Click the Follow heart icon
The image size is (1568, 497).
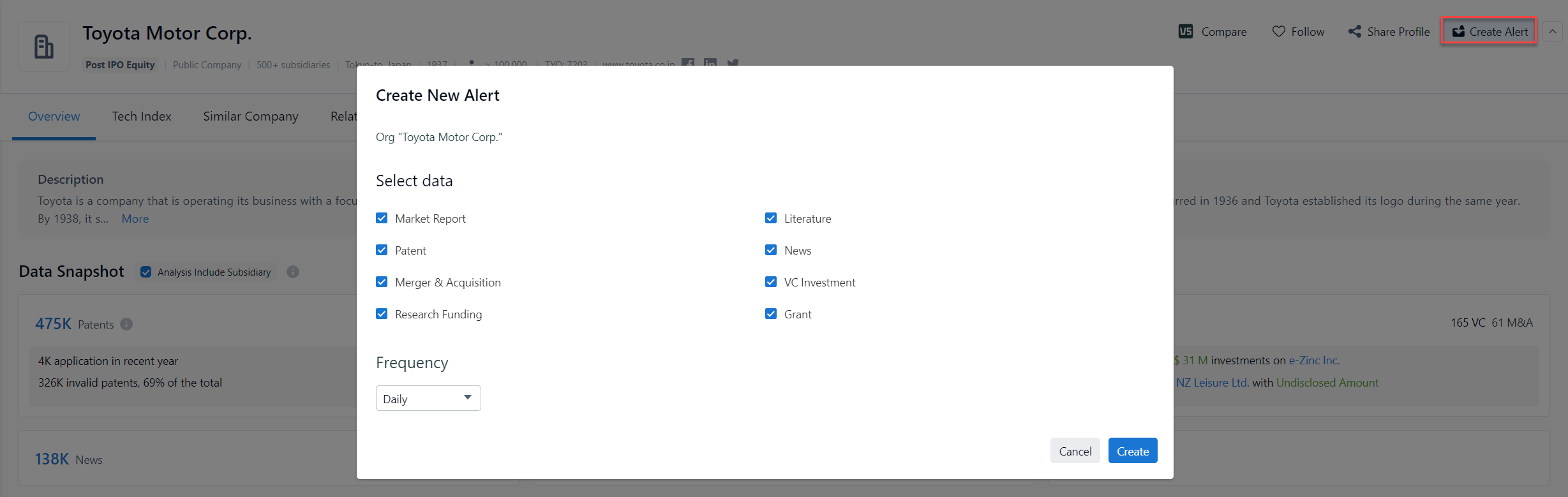pyautogui.click(x=1278, y=31)
